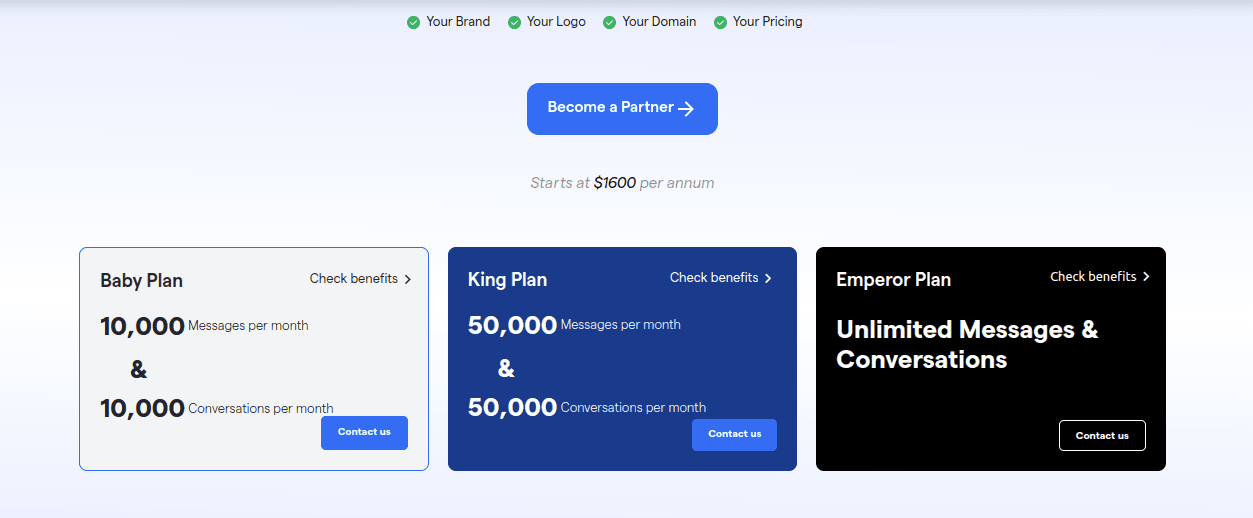This screenshot has height=518, width=1253.
Task: Click the green check next to Your Logo
Action: (x=514, y=22)
